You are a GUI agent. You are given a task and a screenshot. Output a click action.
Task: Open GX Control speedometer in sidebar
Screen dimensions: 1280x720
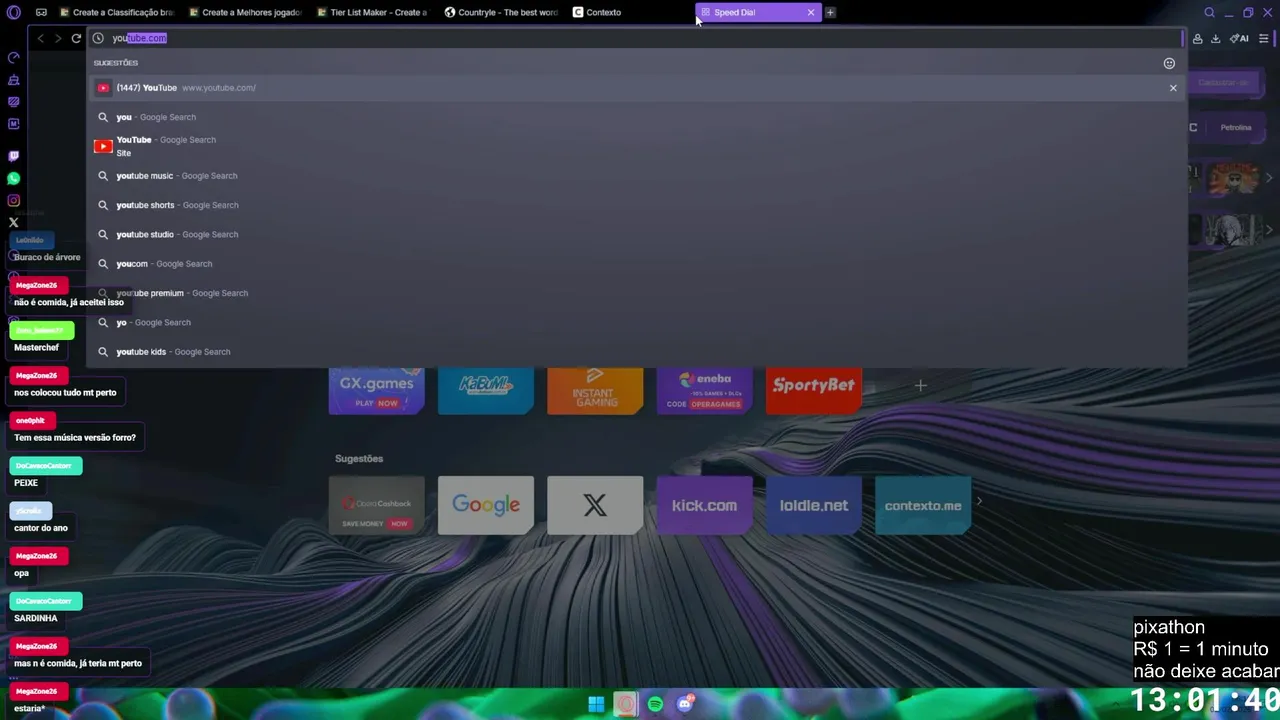pyautogui.click(x=14, y=58)
